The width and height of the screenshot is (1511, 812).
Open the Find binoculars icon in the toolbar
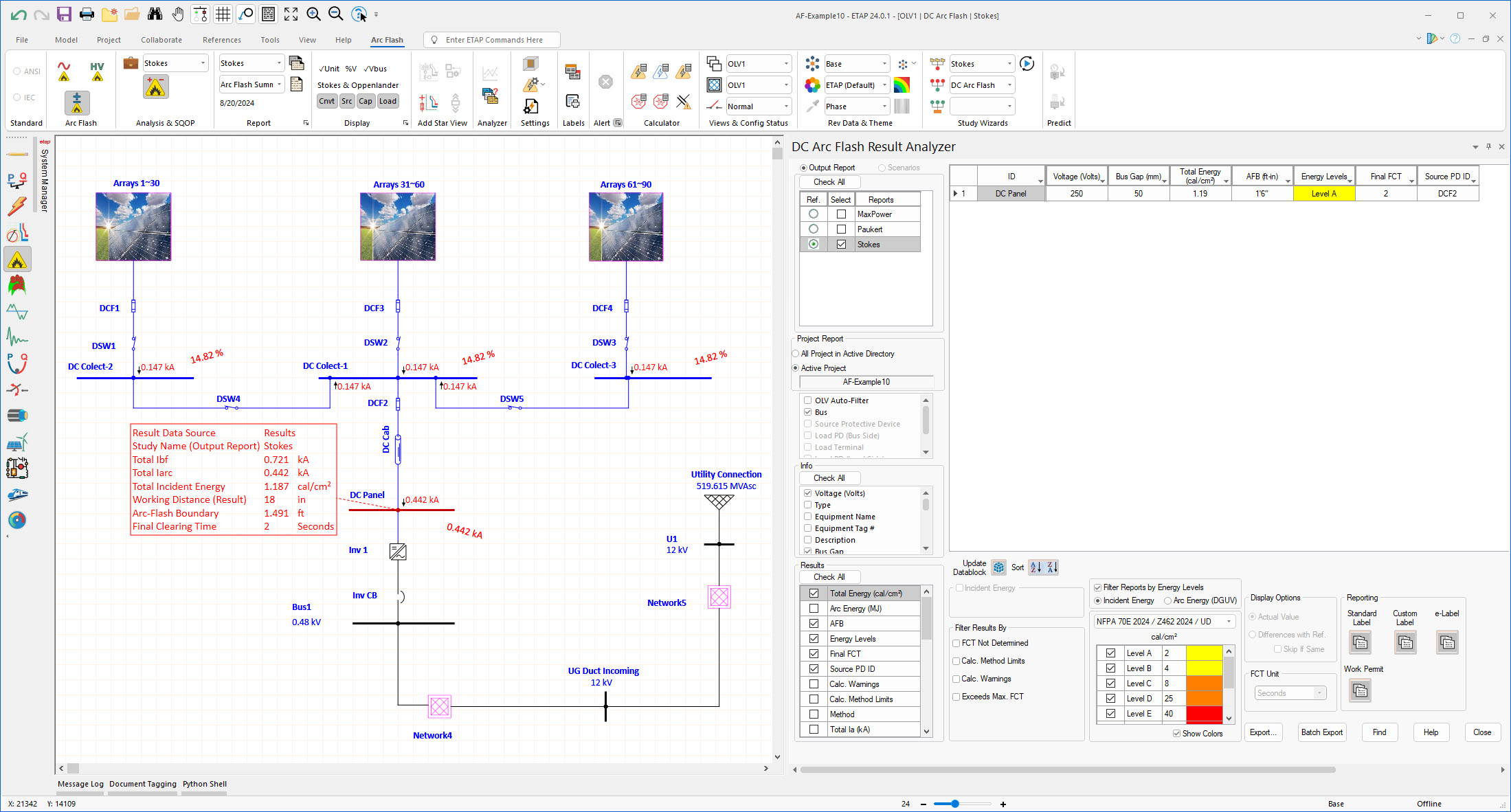coord(155,14)
